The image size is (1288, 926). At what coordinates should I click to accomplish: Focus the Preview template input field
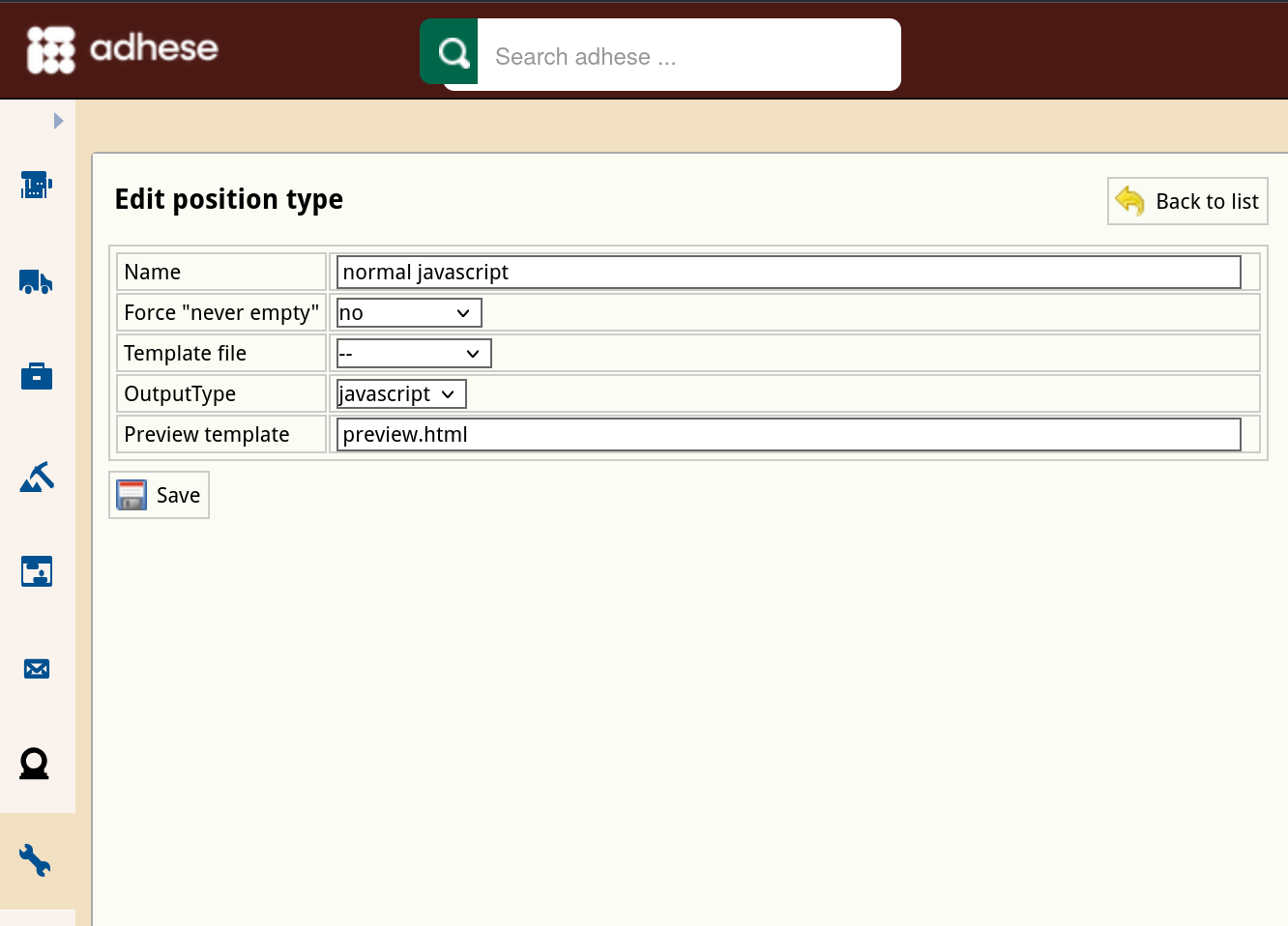pos(788,434)
